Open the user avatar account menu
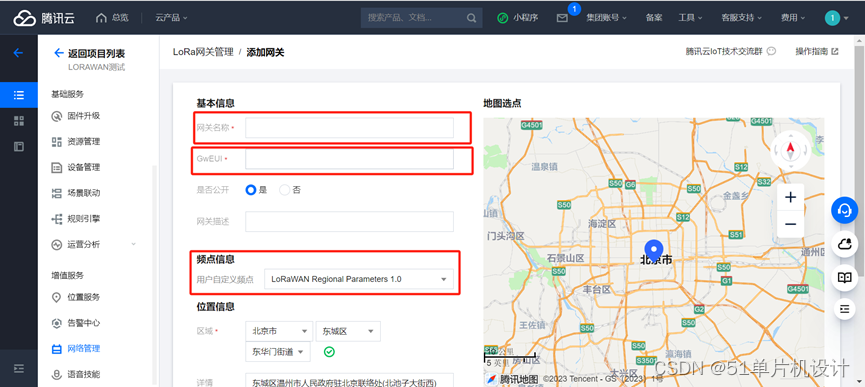The image size is (865, 387). tap(836, 18)
